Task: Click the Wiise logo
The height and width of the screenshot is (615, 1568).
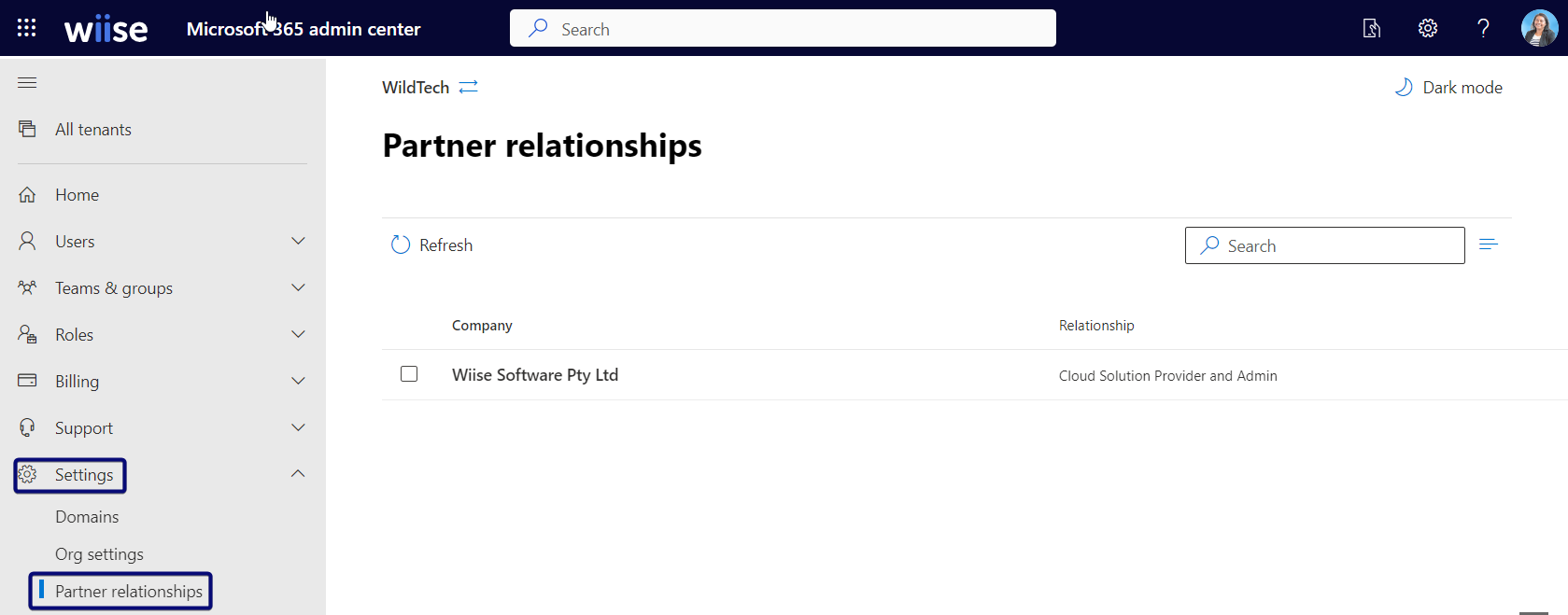Action: tap(106, 30)
